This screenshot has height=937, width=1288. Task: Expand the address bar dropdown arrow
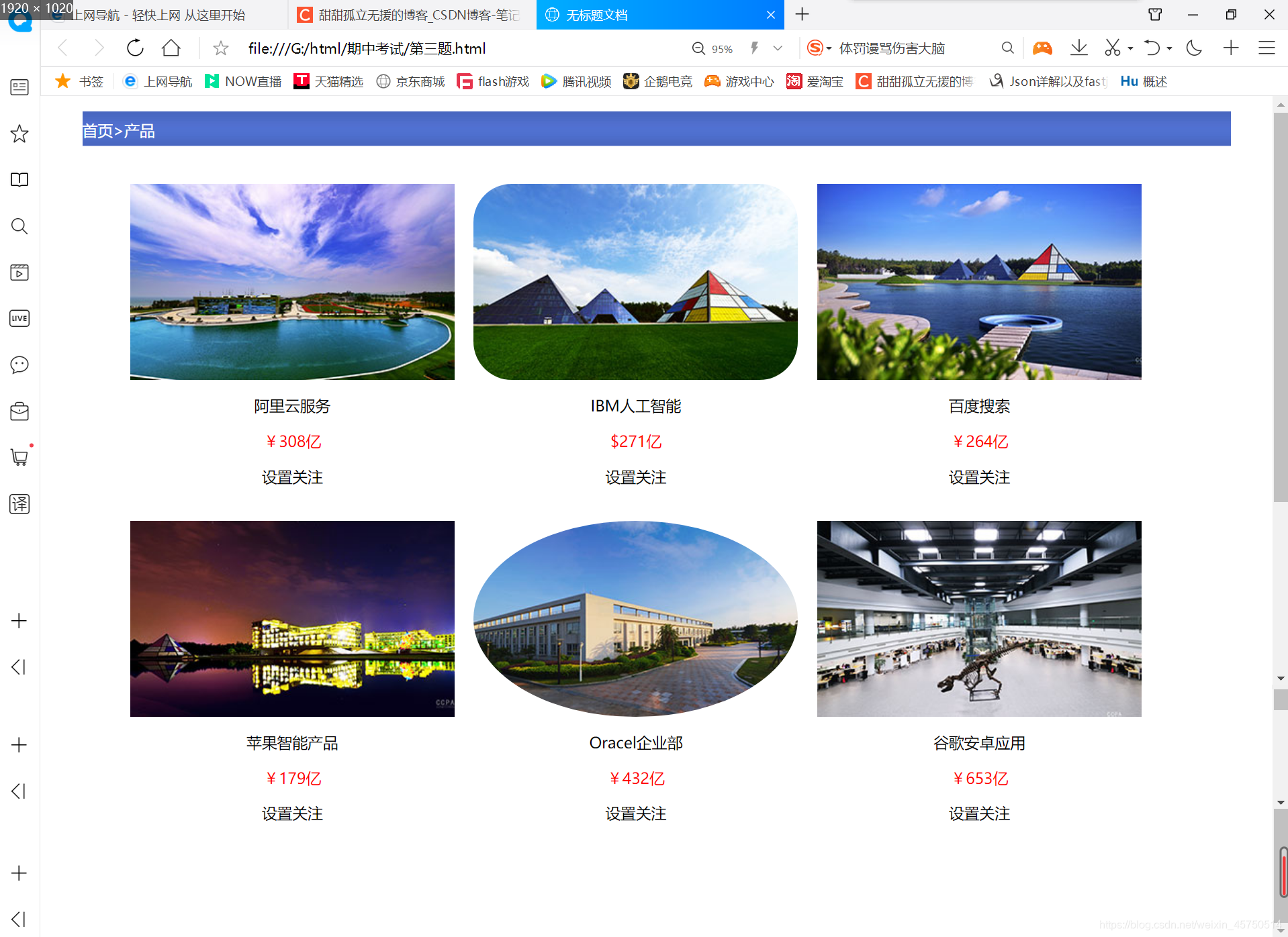pyautogui.click(x=778, y=48)
